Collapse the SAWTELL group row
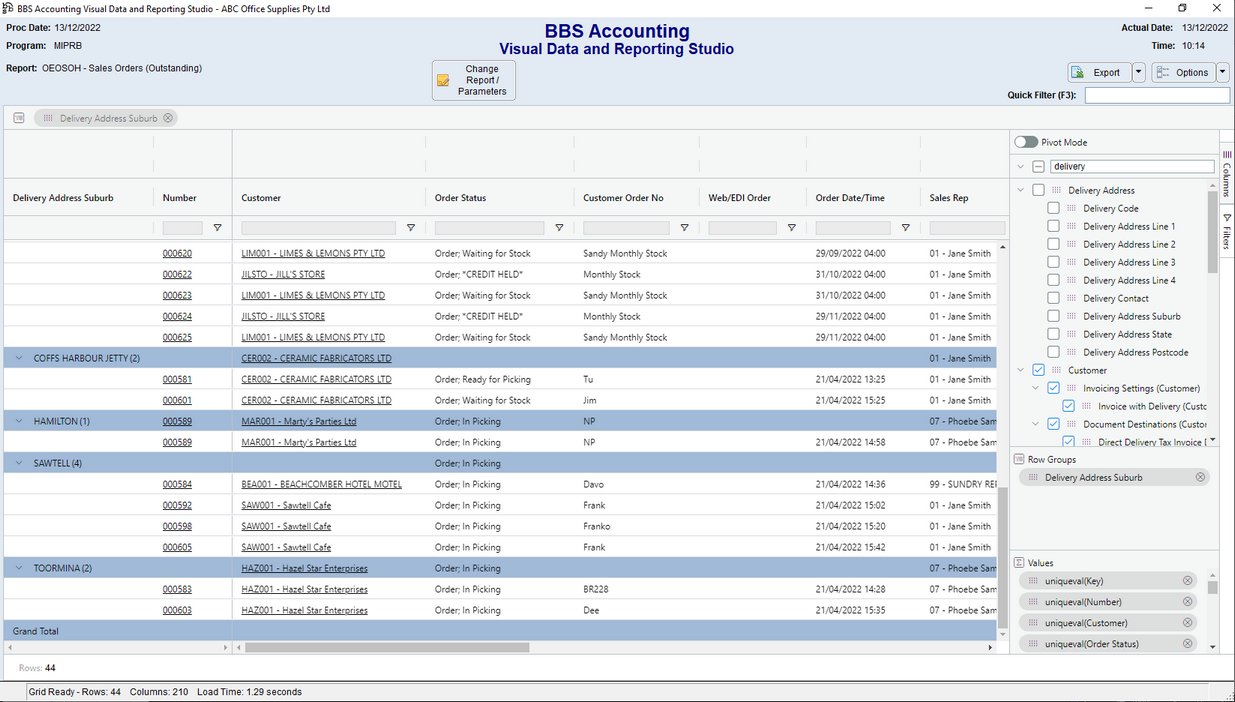The image size is (1235, 702). coord(19,463)
